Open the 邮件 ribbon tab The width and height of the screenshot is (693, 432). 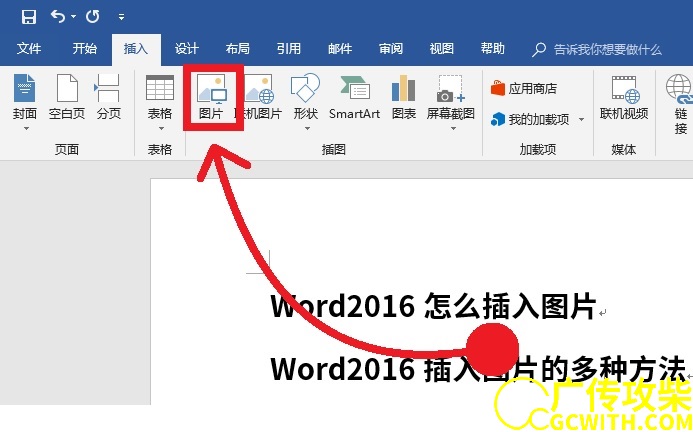pos(340,49)
